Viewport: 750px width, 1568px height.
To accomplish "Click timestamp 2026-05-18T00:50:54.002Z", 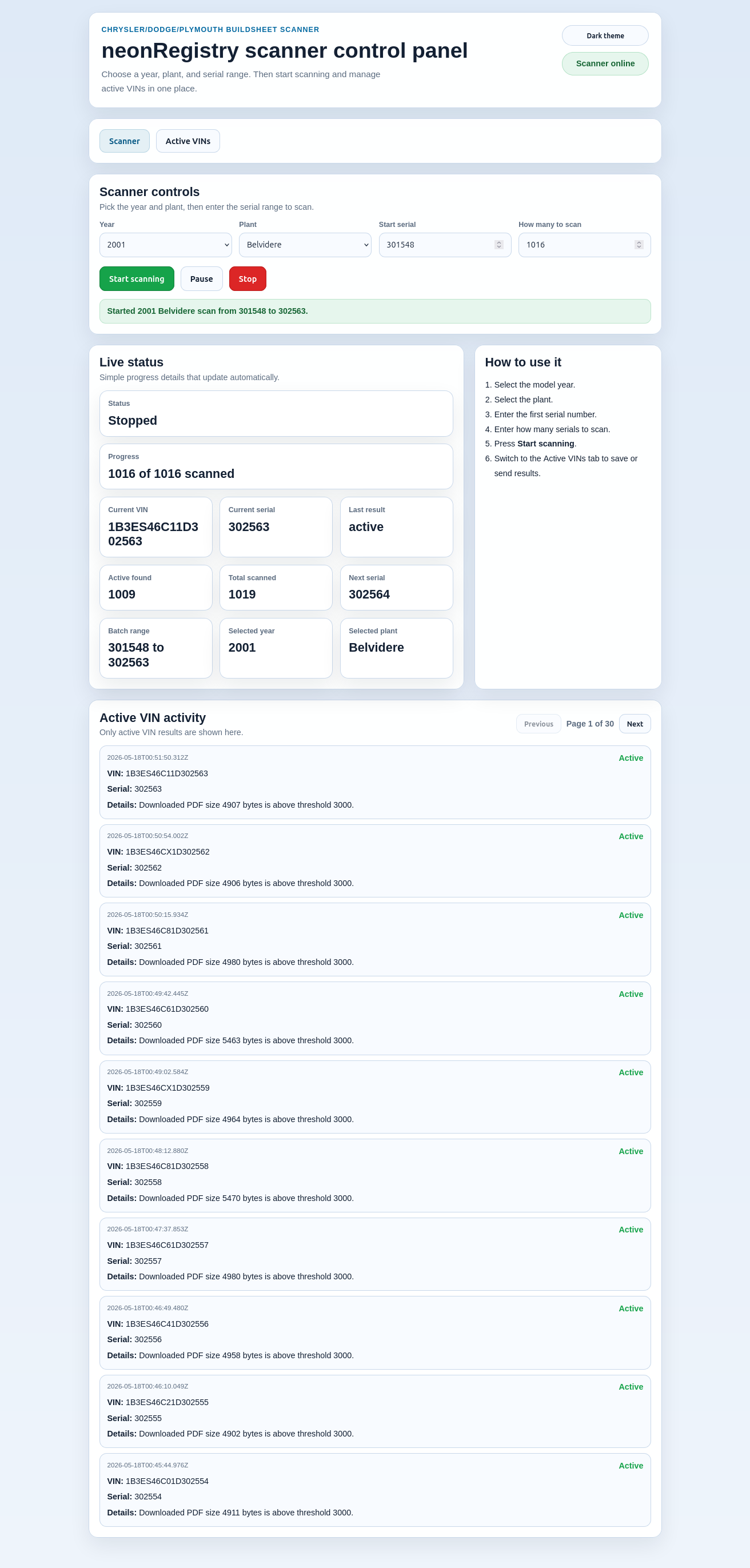I will click(147, 836).
